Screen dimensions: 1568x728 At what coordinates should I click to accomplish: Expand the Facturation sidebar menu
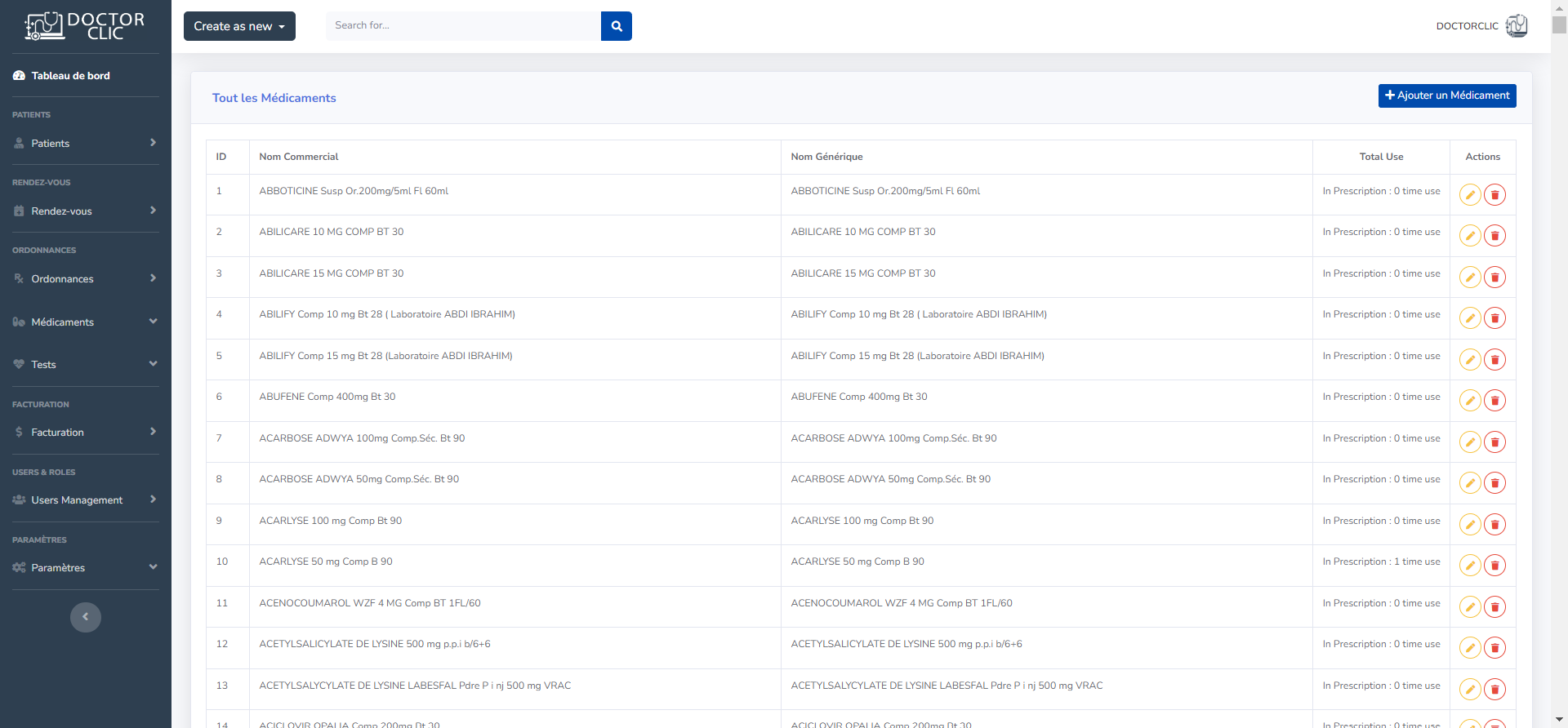(x=86, y=432)
